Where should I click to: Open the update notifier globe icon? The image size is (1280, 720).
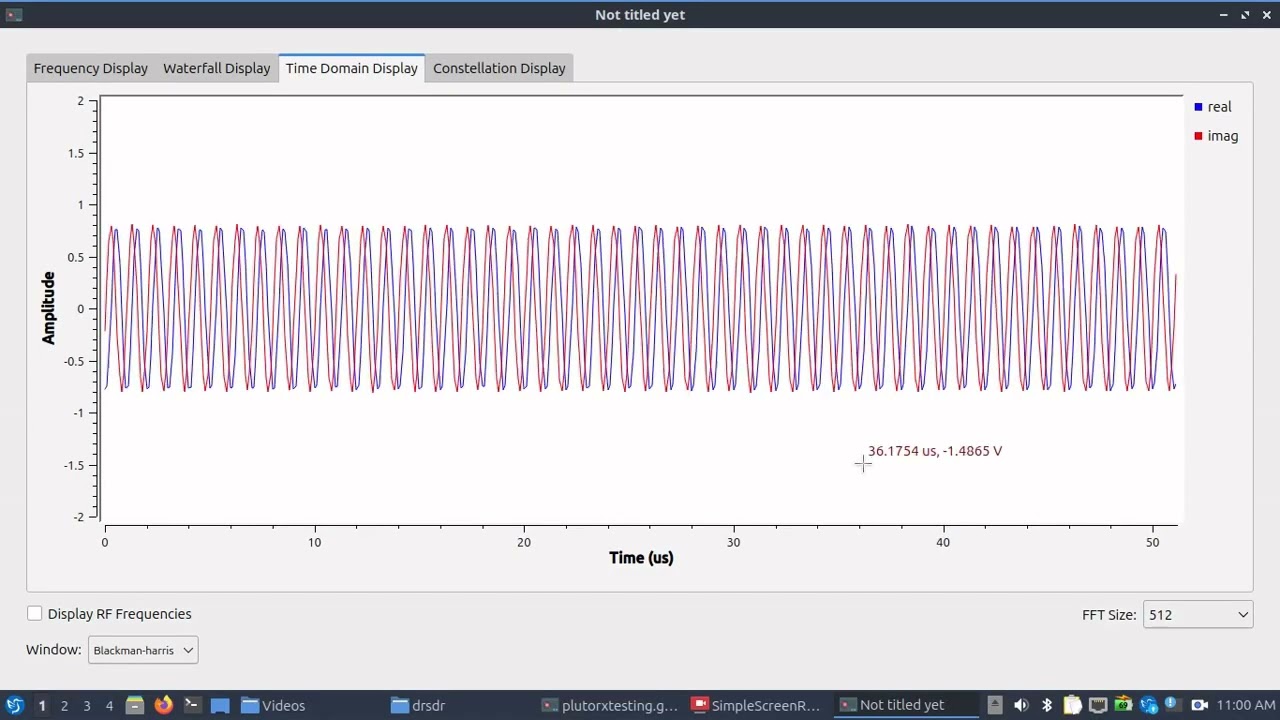[1148, 705]
